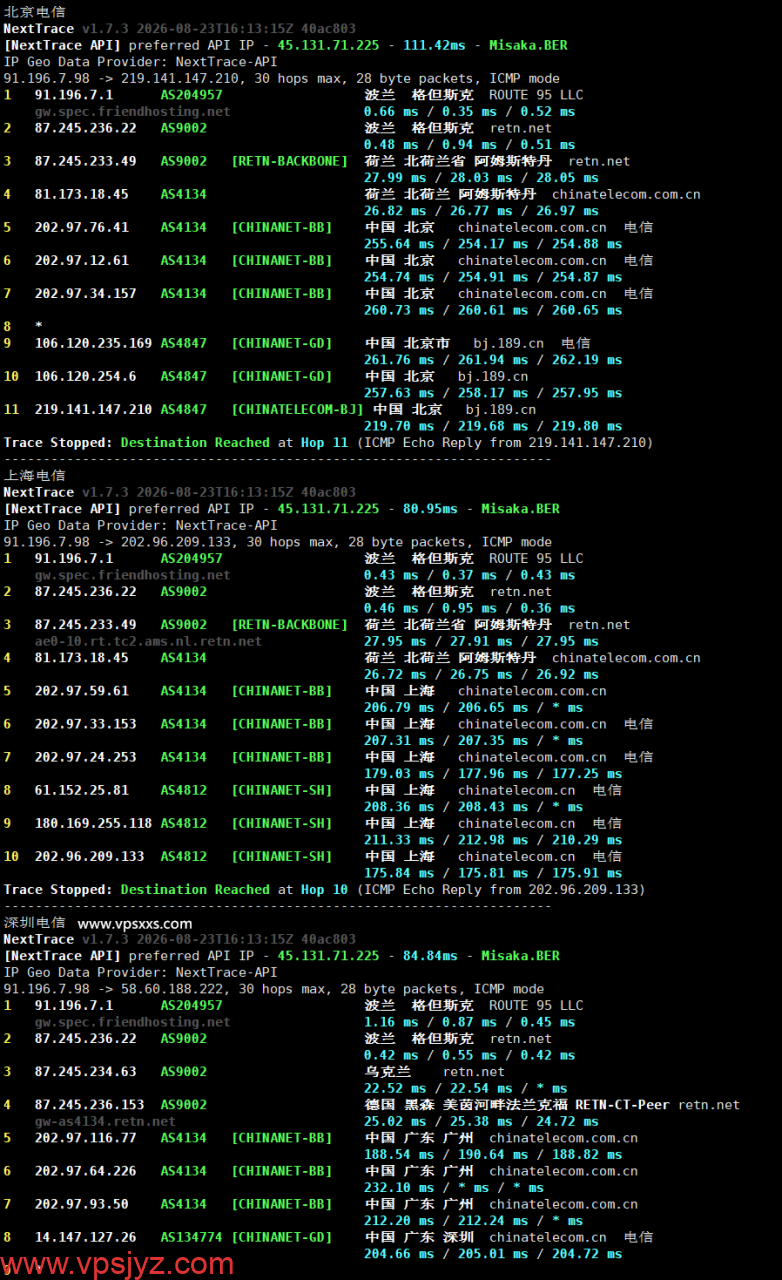Select latency line starting 175.84 ms

click(x=494, y=873)
